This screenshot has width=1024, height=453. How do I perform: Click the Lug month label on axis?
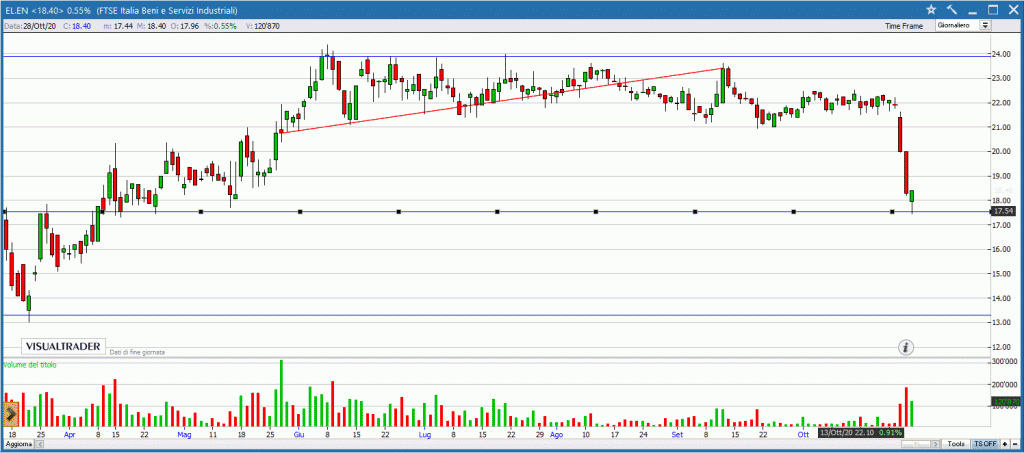tap(425, 433)
